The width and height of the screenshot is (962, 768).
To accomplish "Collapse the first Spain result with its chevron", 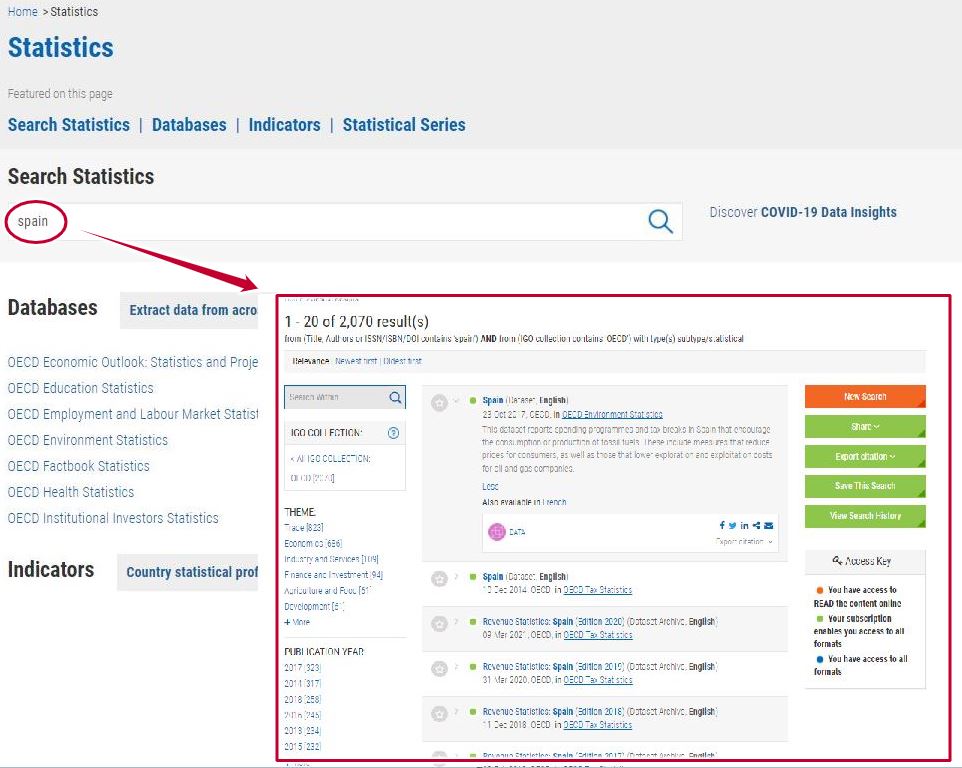I will click(456, 401).
